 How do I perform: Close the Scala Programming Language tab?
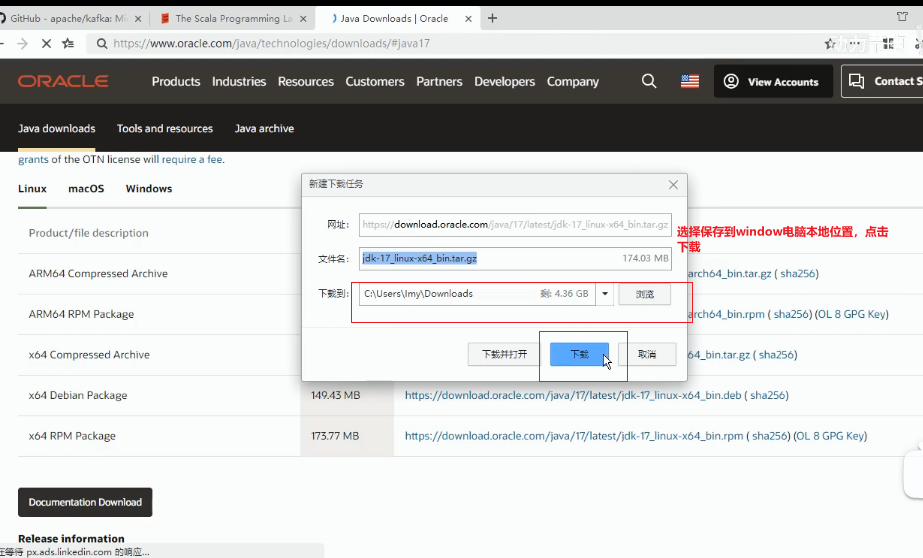303,18
